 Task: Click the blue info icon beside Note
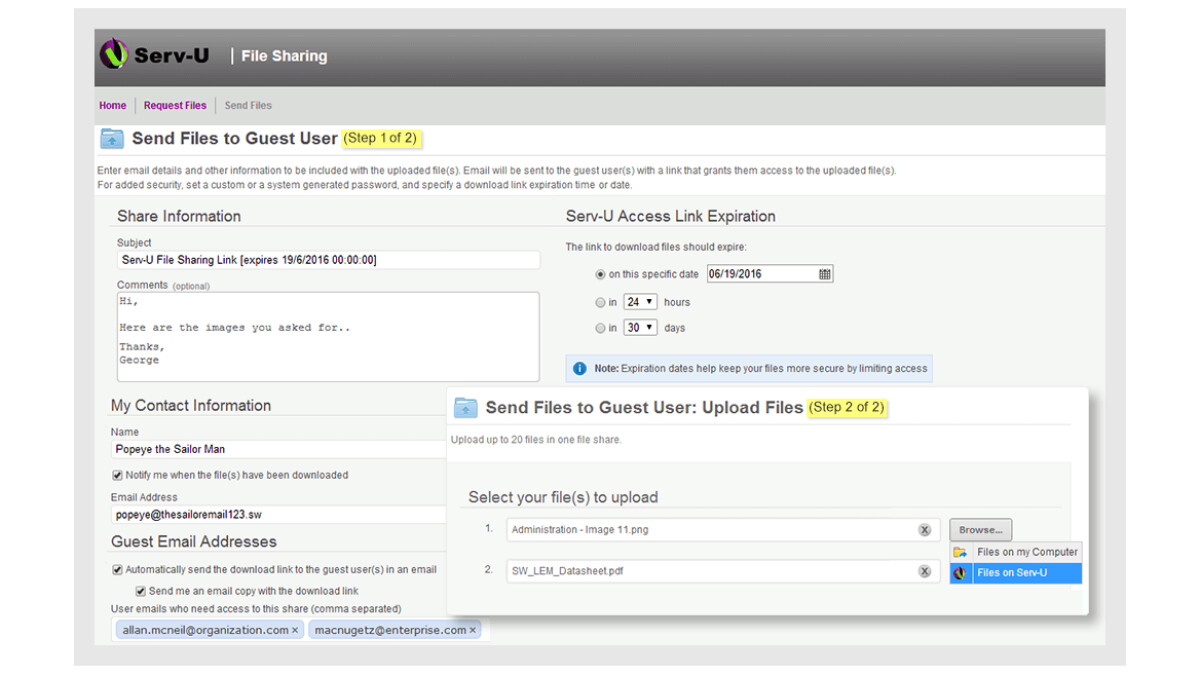(579, 369)
